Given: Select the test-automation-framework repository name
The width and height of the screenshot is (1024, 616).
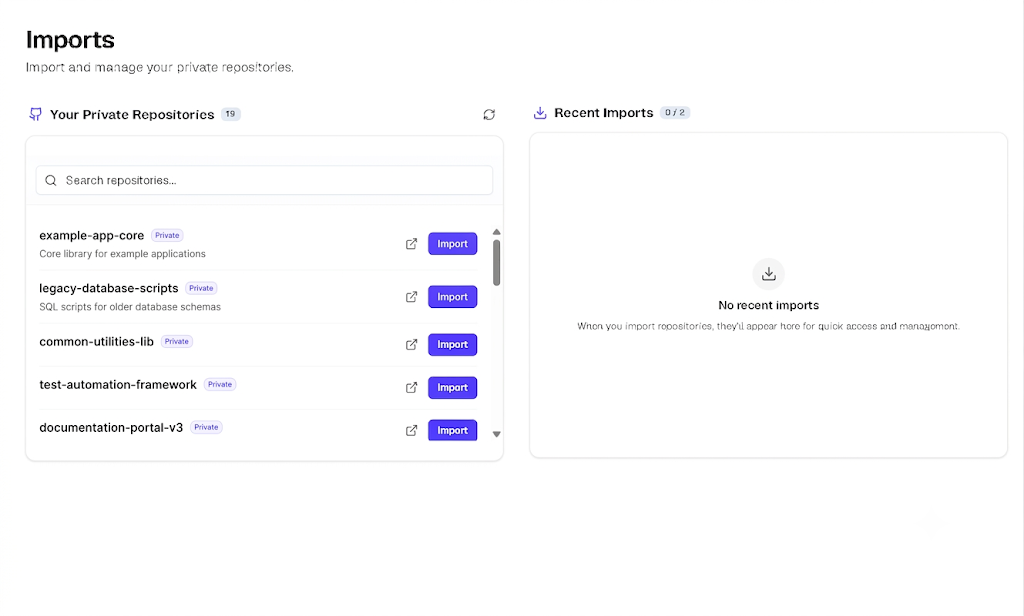Looking at the screenshot, I should tap(118, 385).
